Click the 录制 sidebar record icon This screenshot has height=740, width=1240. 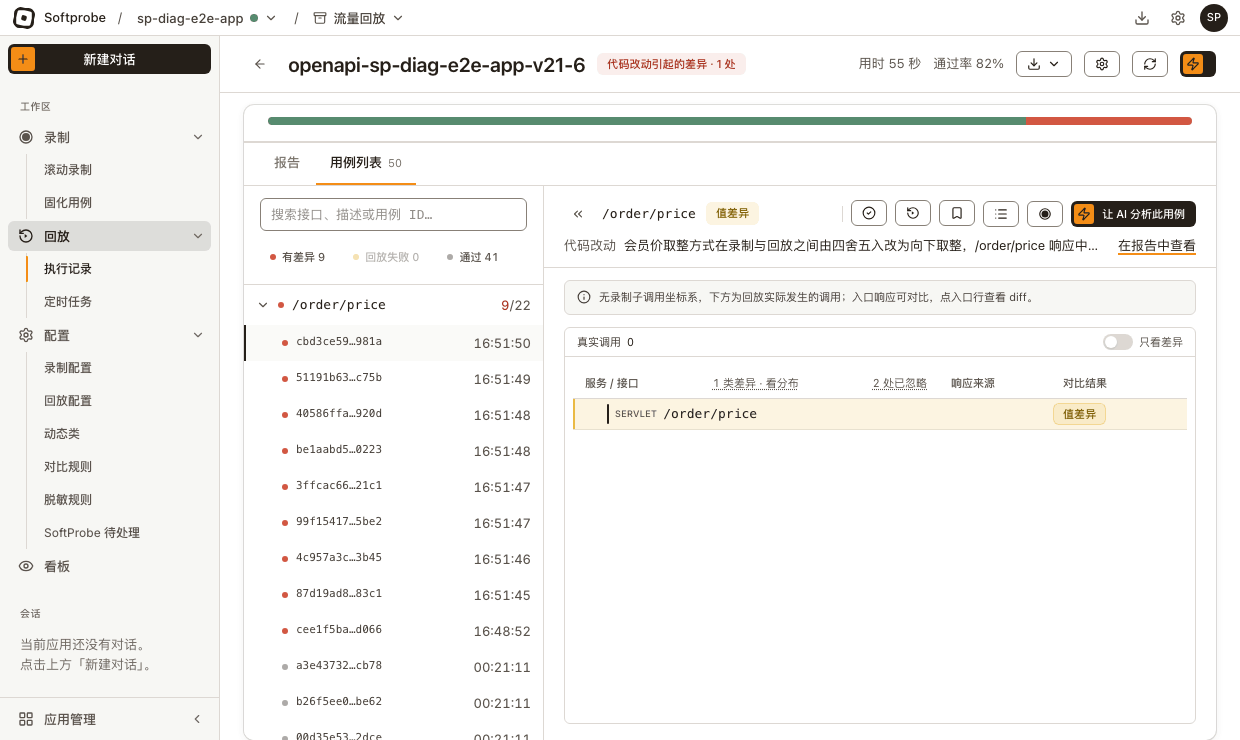click(26, 137)
